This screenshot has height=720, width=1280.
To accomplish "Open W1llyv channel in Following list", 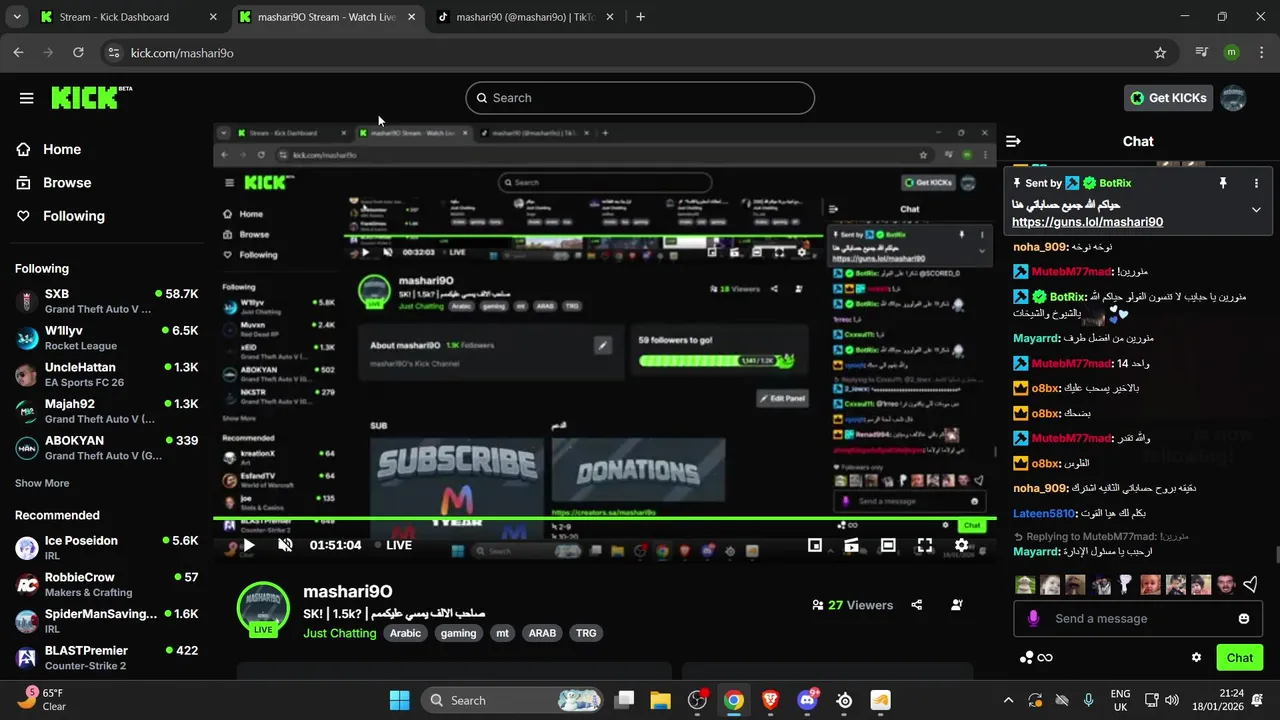I will click(106, 338).
